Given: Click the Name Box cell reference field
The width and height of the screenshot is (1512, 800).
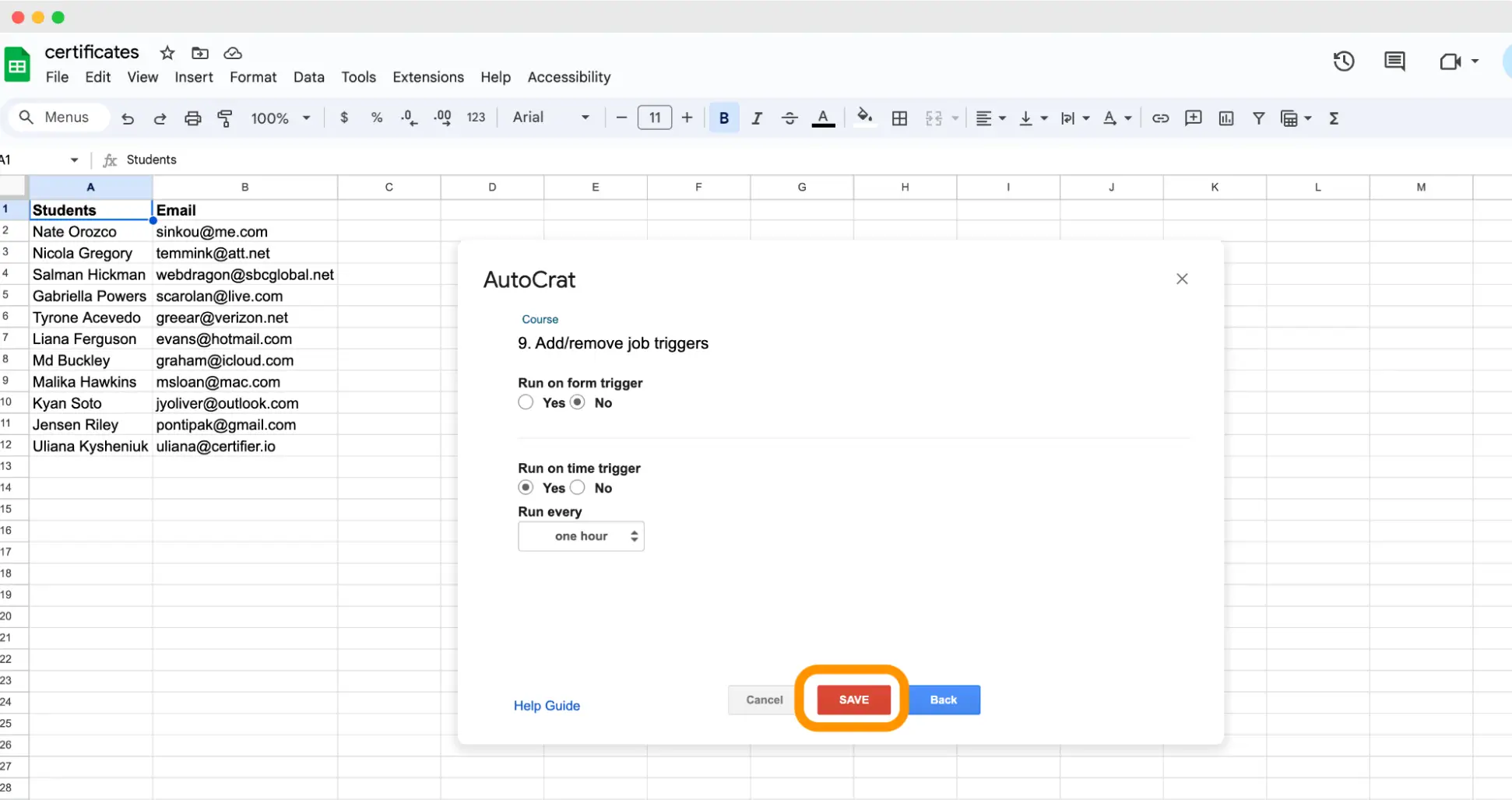Looking at the screenshot, I should pyautogui.click(x=31, y=159).
